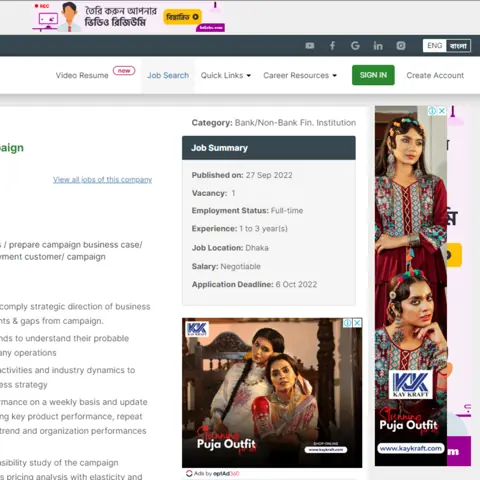Select the Category Bank/Non-Bank Fin. Institution text
The height and width of the screenshot is (480, 480).
click(274, 123)
